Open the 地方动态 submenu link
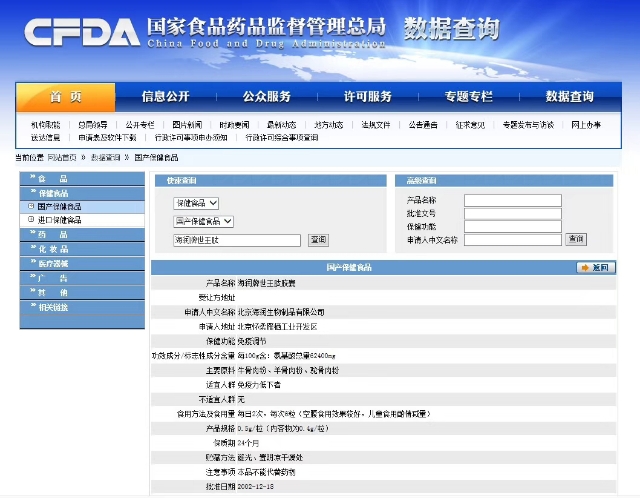 click(329, 125)
